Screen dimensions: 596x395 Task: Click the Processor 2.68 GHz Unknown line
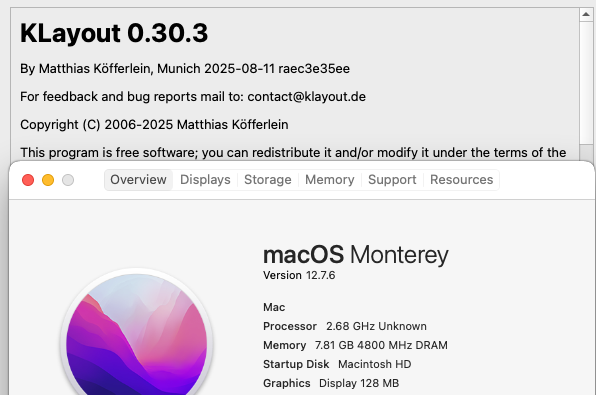[345, 326]
